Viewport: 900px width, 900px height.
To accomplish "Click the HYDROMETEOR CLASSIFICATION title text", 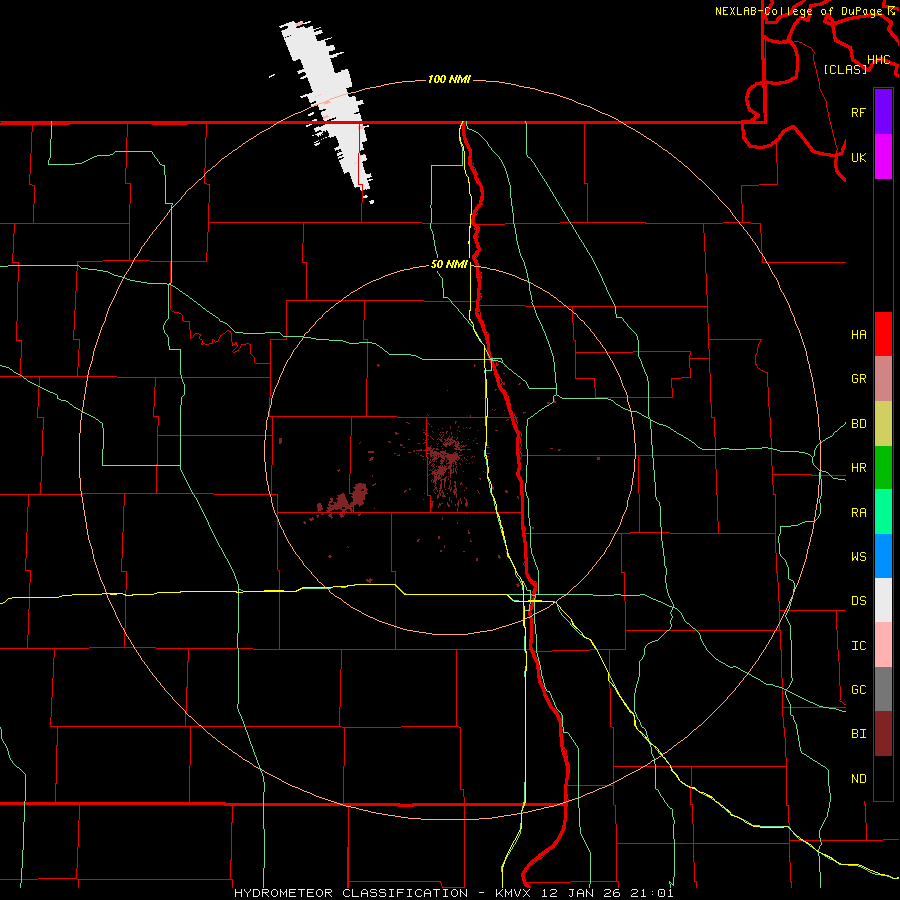I will [x=350, y=893].
